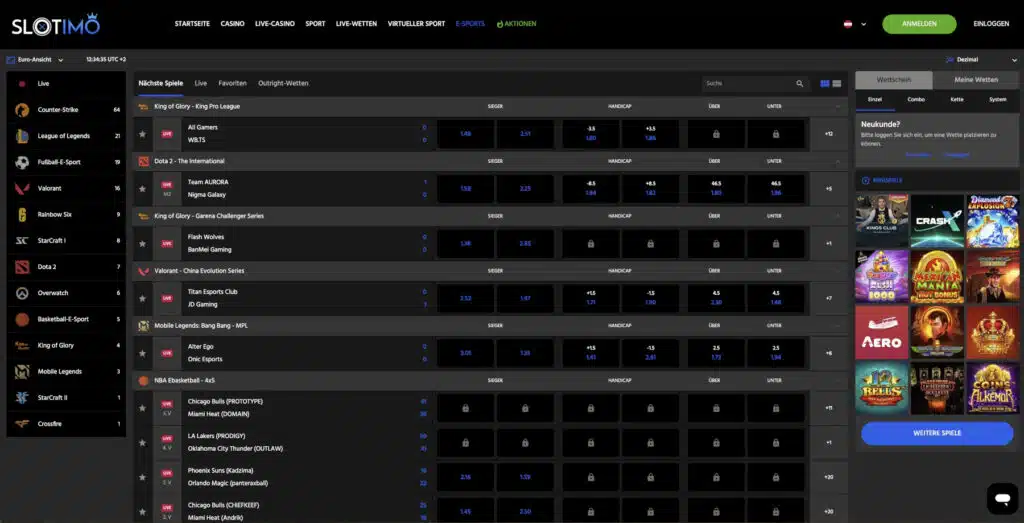Open the Crossfire sidebar icon

click(x=22, y=424)
